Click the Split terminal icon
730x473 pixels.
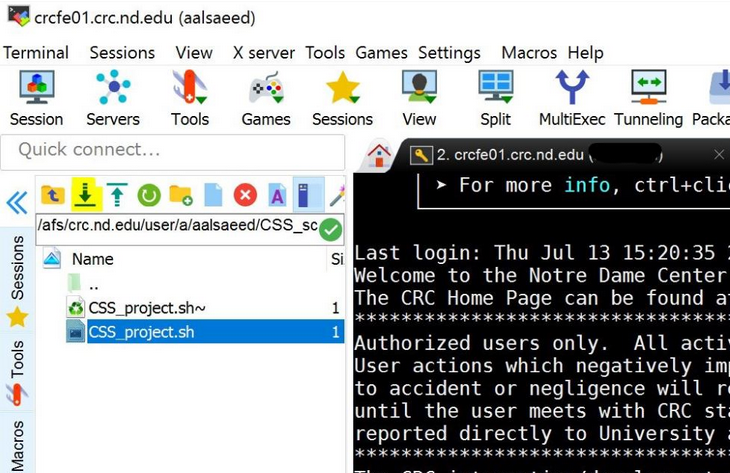tap(496, 99)
